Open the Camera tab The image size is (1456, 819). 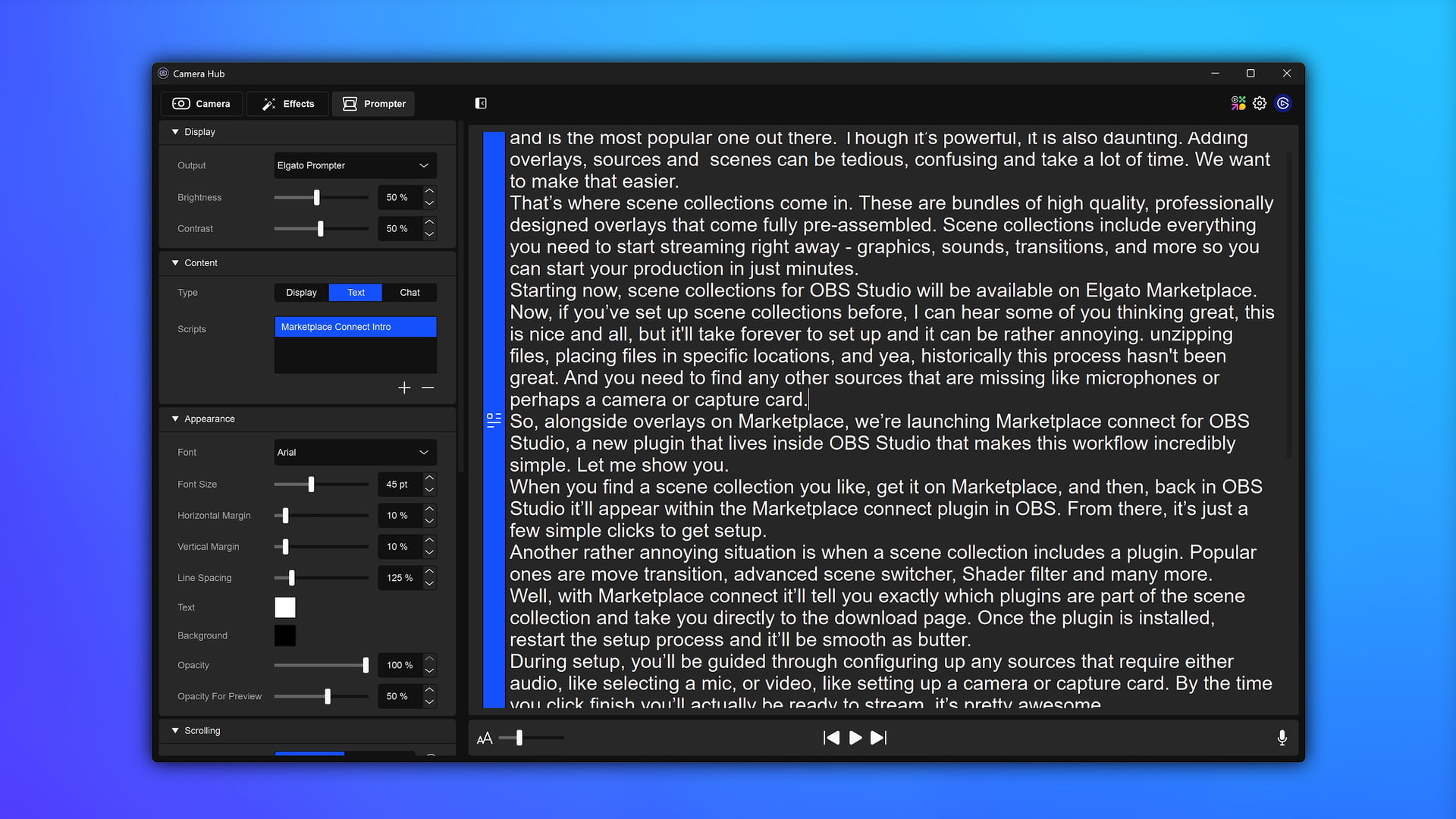tap(202, 104)
